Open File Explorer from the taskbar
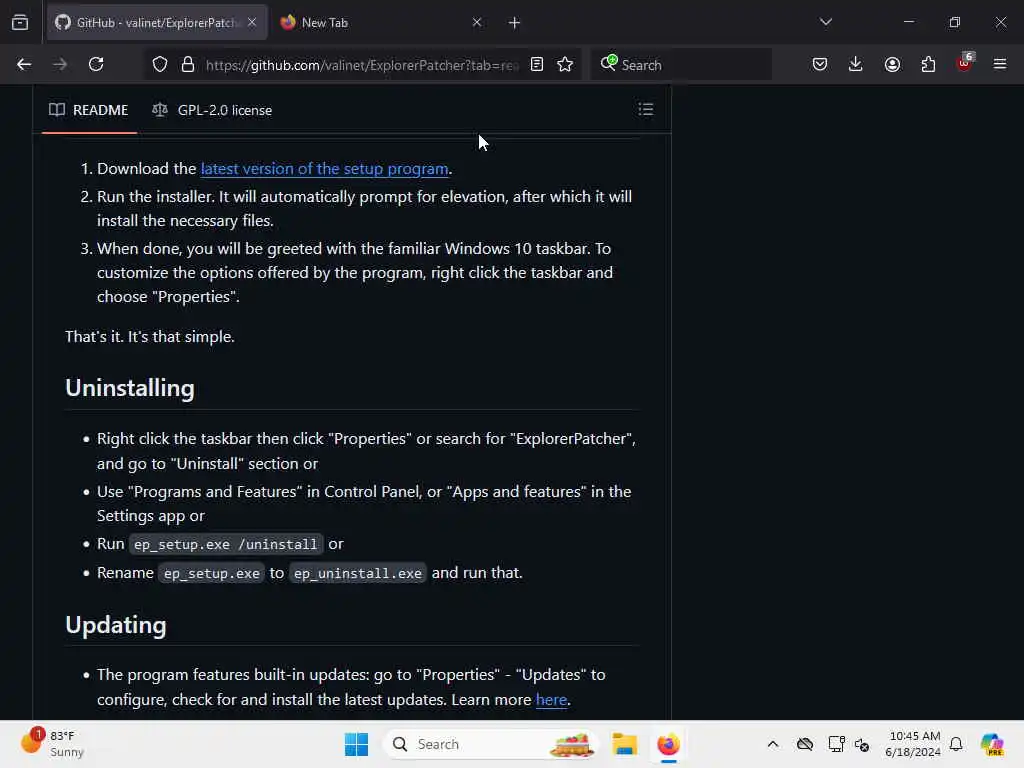This screenshot has width=1024, height=768. coord(624,744)
